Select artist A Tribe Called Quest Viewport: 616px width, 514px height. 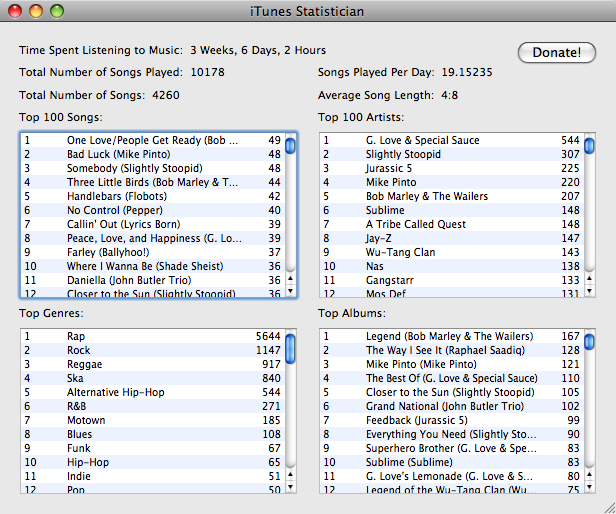pyautogui.click(x=452, y=224)
